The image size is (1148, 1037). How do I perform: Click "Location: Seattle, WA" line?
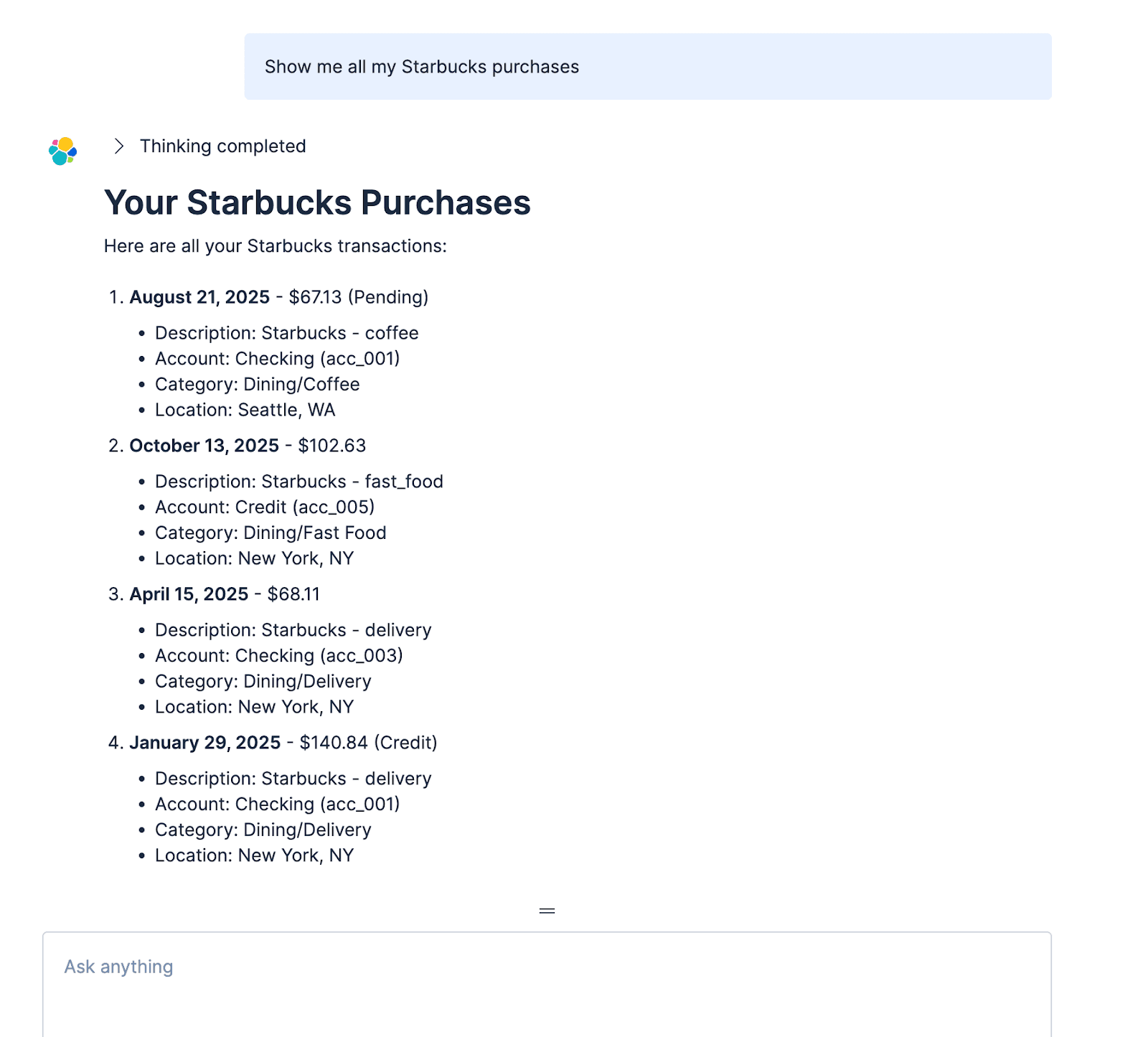point(245,410)
